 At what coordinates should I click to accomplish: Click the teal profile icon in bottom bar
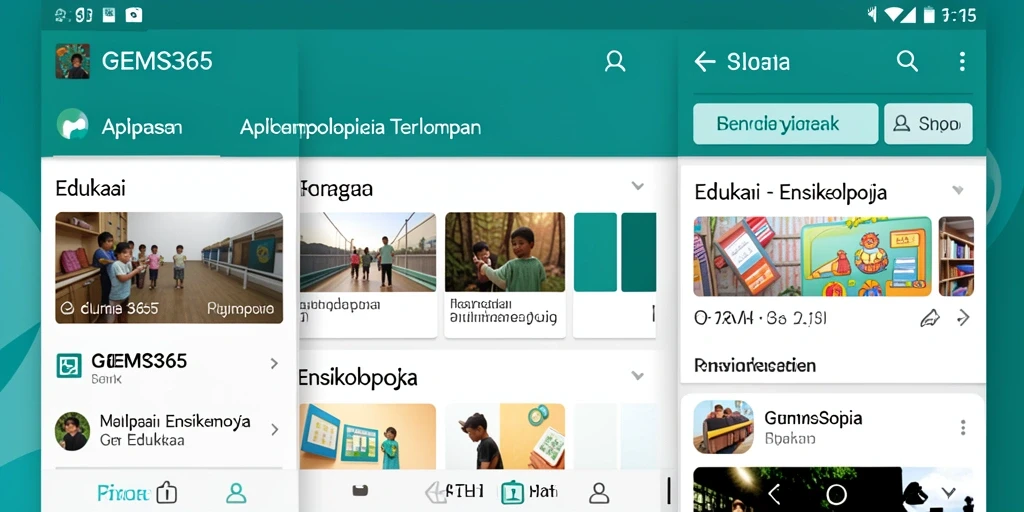point(236,492)
